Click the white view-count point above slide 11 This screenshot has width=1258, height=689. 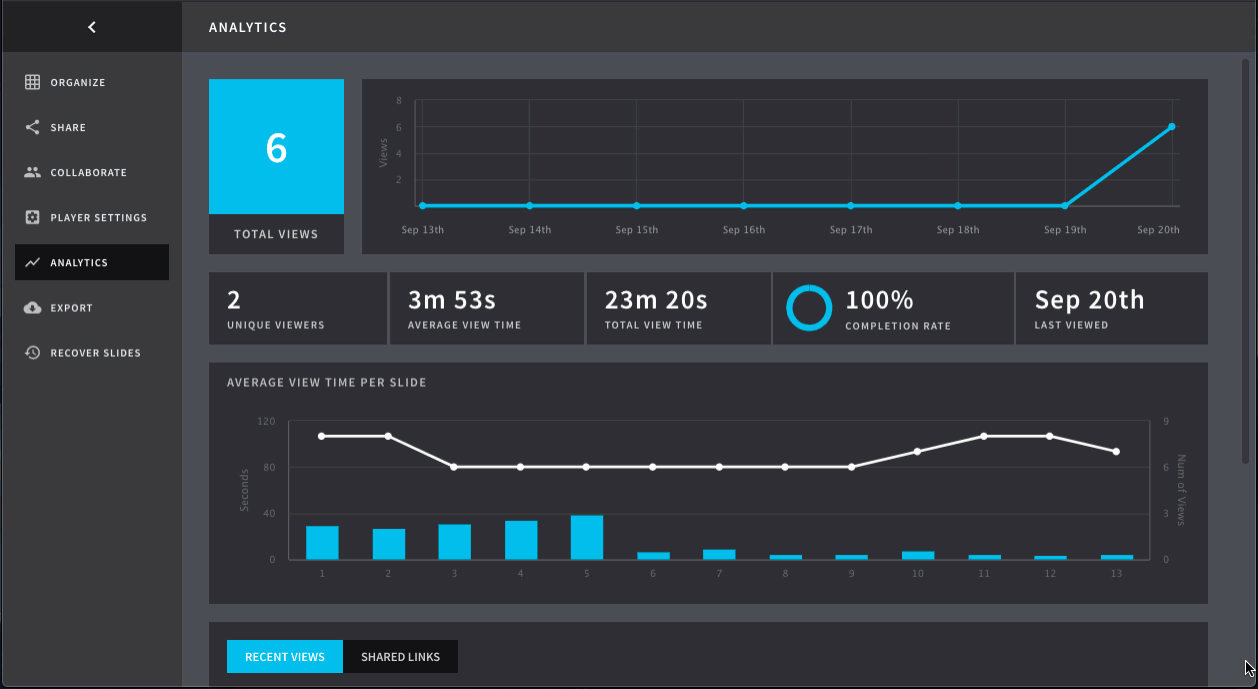click(x=984, y=436)
